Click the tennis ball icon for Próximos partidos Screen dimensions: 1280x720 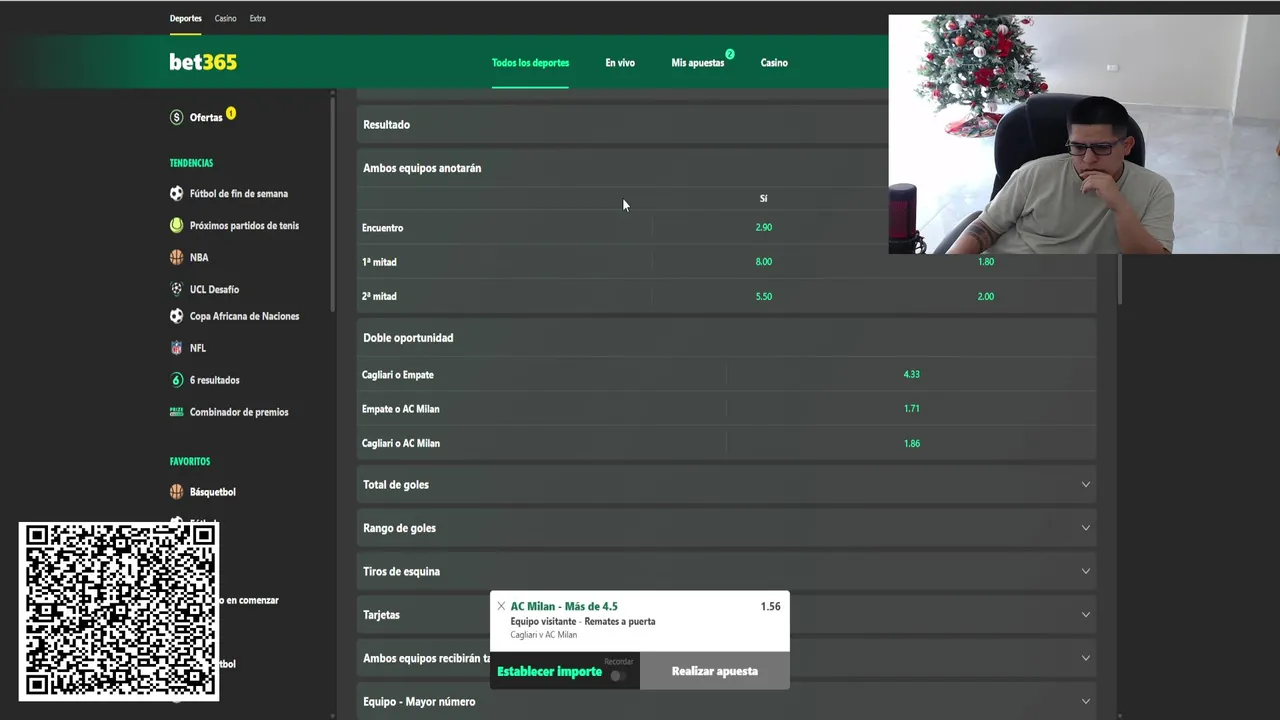click(177, 226)
